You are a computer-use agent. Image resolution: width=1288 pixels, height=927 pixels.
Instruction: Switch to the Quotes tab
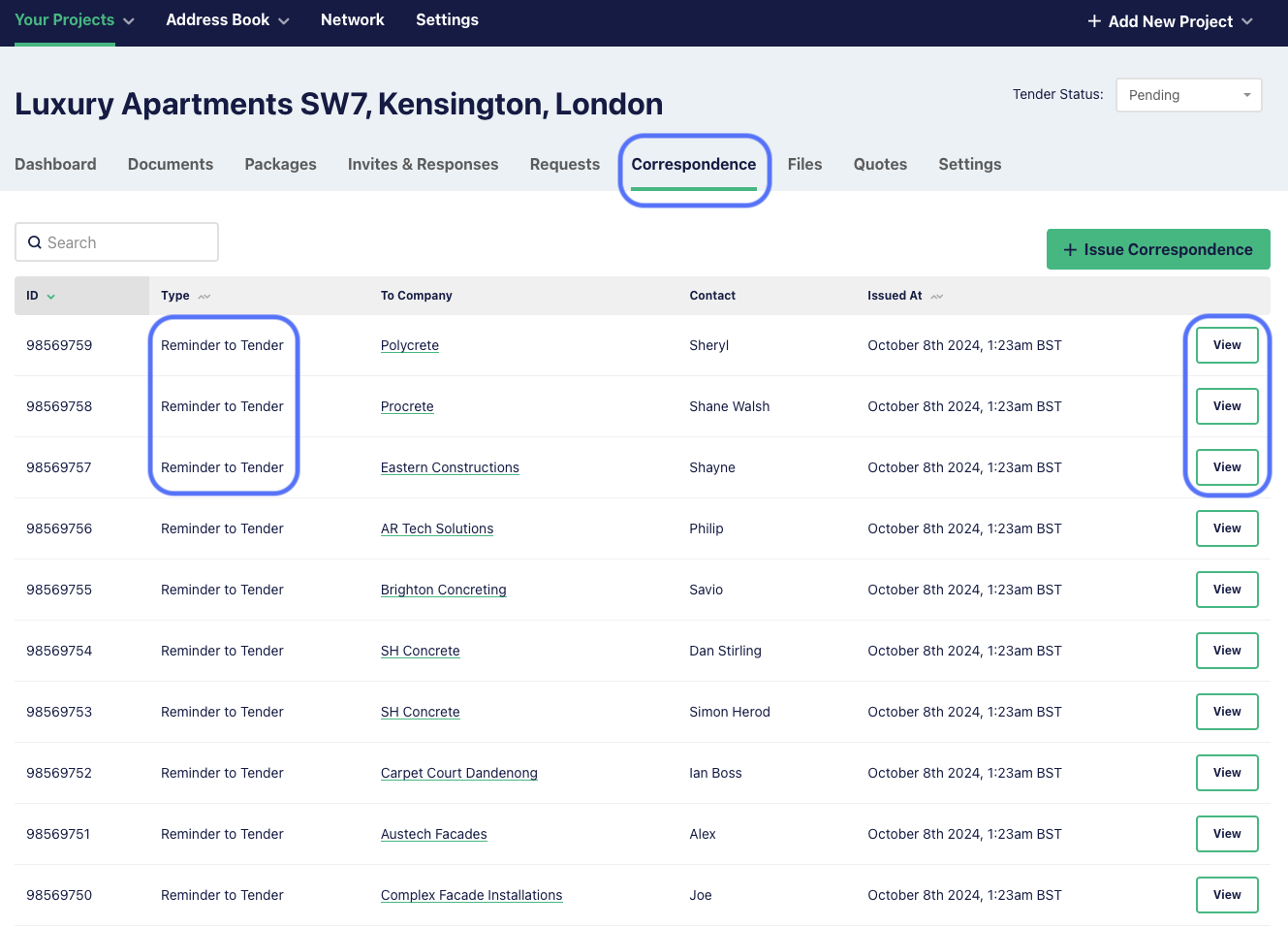pos(880,165)
